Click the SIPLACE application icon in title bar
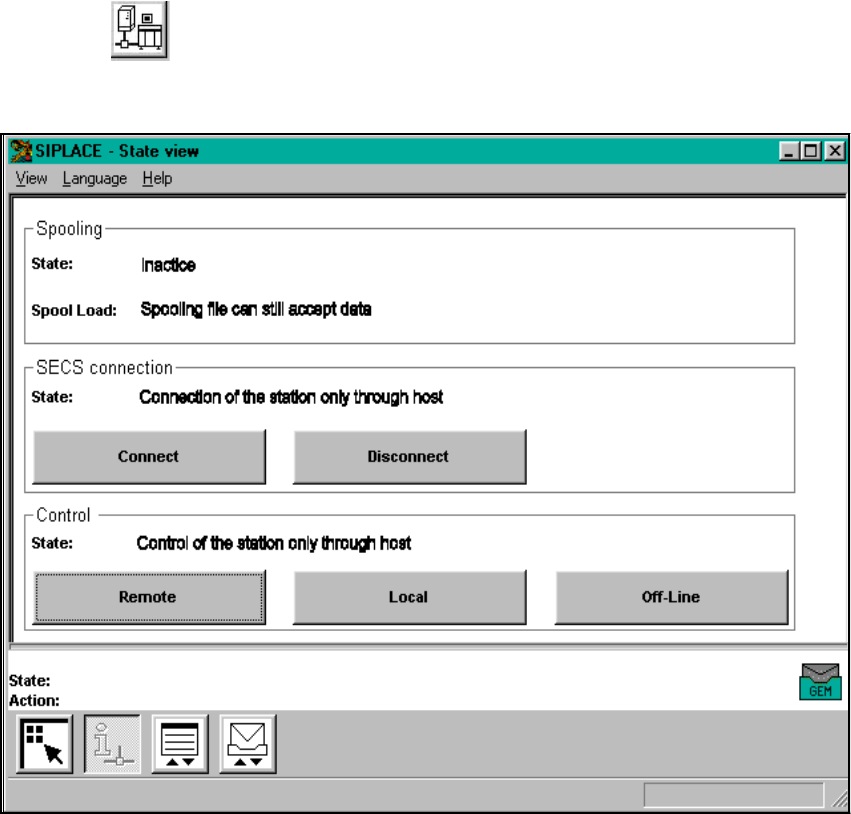 [21, 151]
